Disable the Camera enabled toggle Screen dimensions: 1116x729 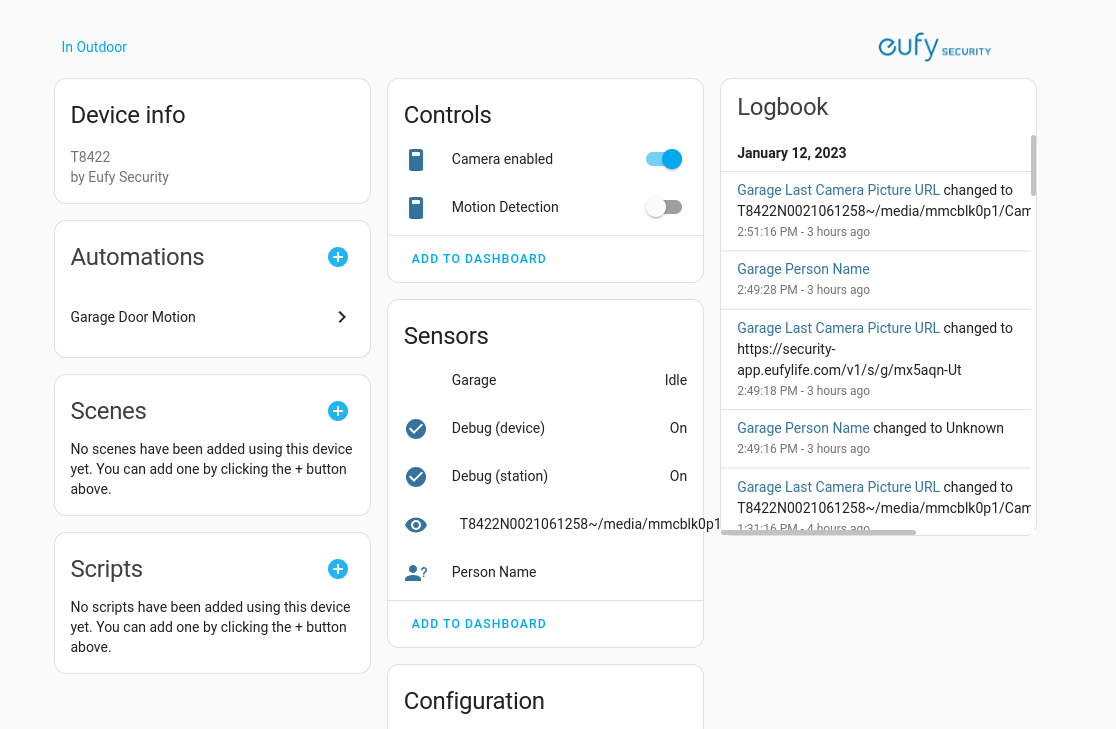point(663,159)
